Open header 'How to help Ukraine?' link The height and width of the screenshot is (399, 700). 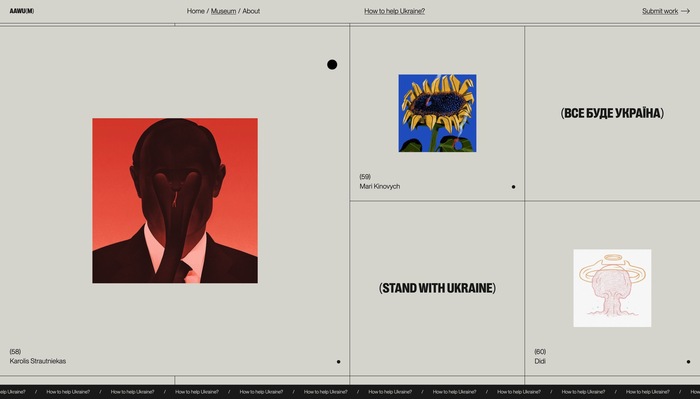tap(394, 11)
